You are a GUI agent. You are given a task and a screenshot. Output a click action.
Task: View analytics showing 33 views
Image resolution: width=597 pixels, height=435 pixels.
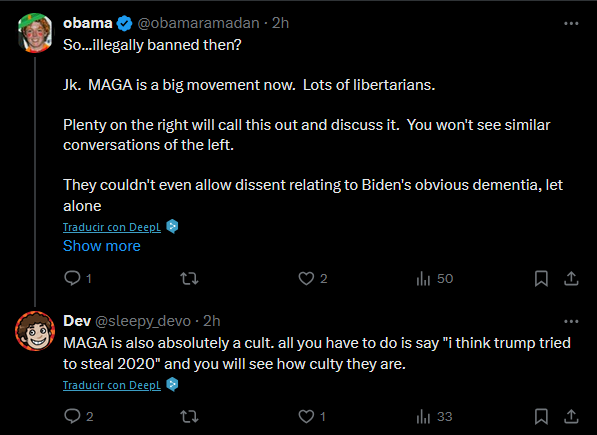click(434, 416)
